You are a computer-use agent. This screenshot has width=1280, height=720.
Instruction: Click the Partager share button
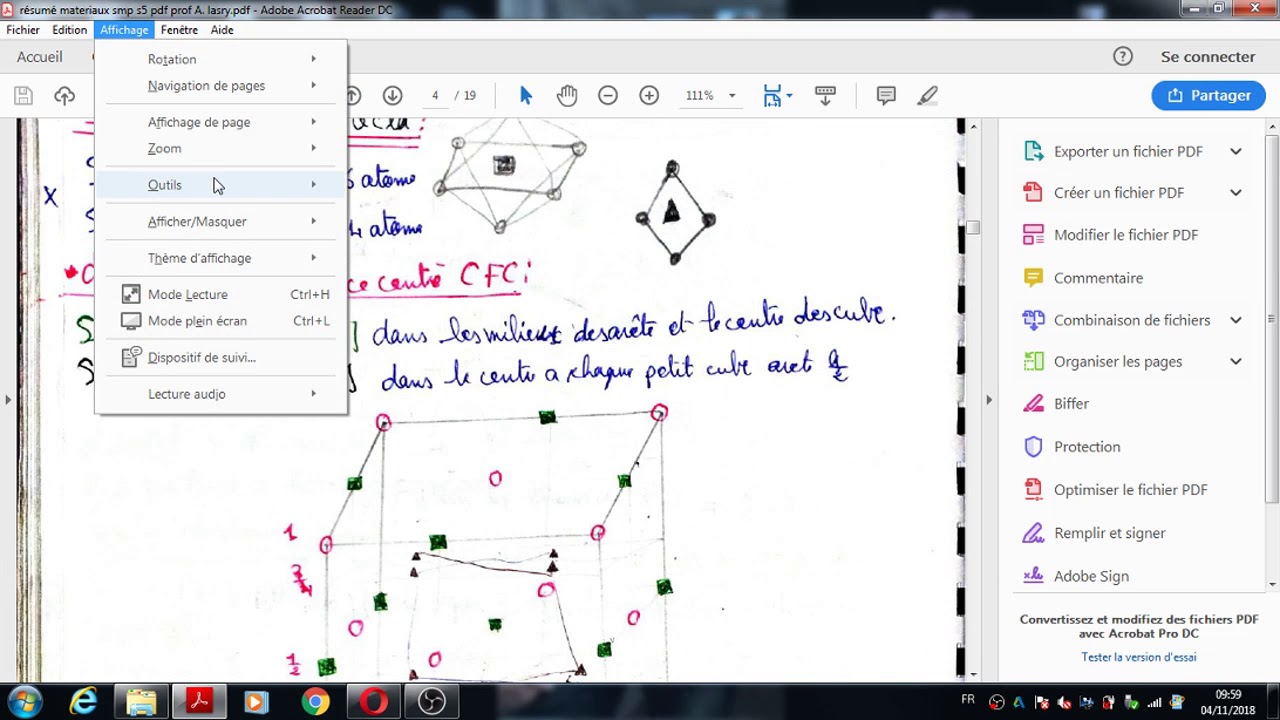tap(1208, 95)
